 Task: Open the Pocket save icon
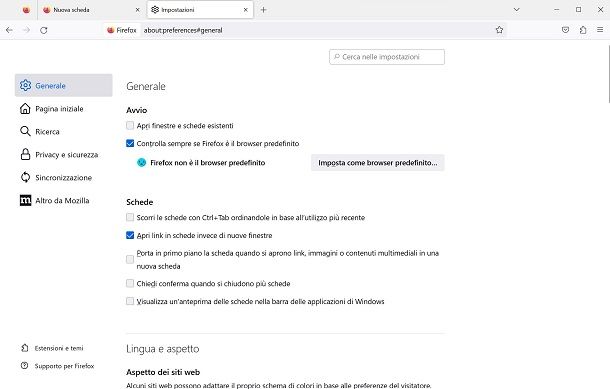(565, 30)
